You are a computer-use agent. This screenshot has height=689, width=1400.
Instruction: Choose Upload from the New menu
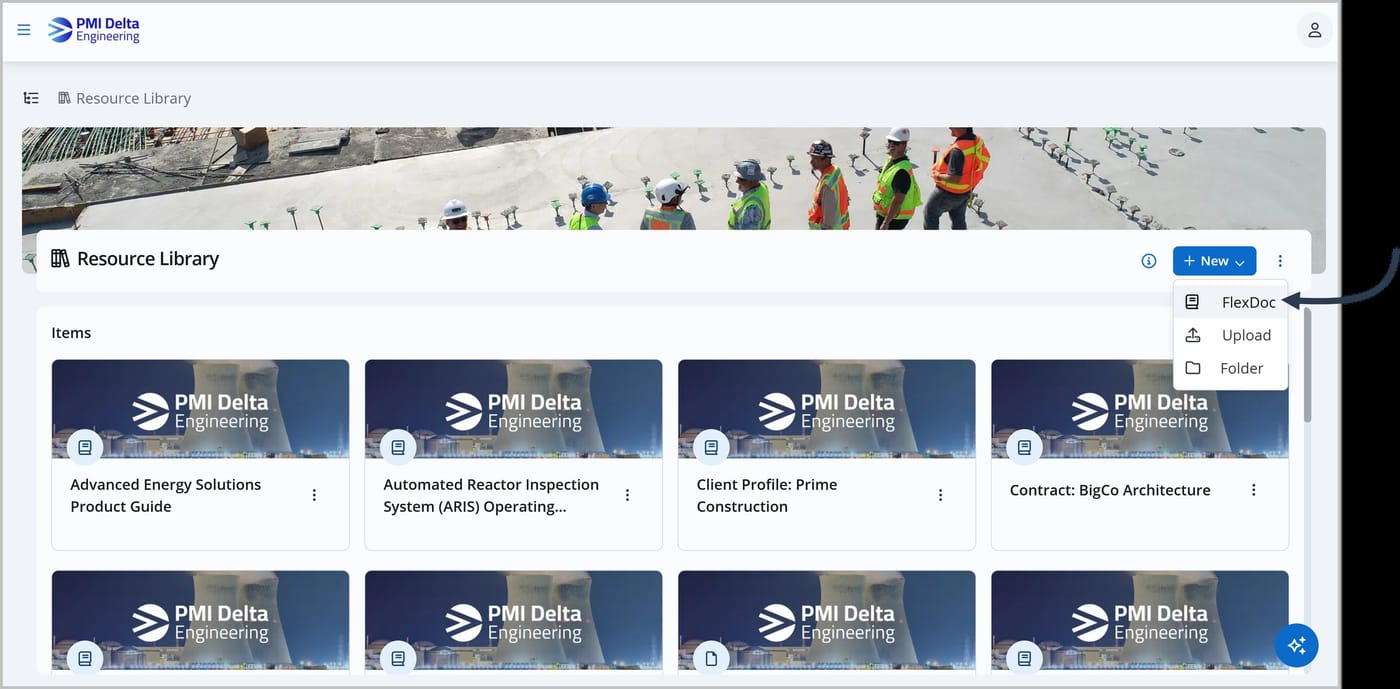[1230, 335]
